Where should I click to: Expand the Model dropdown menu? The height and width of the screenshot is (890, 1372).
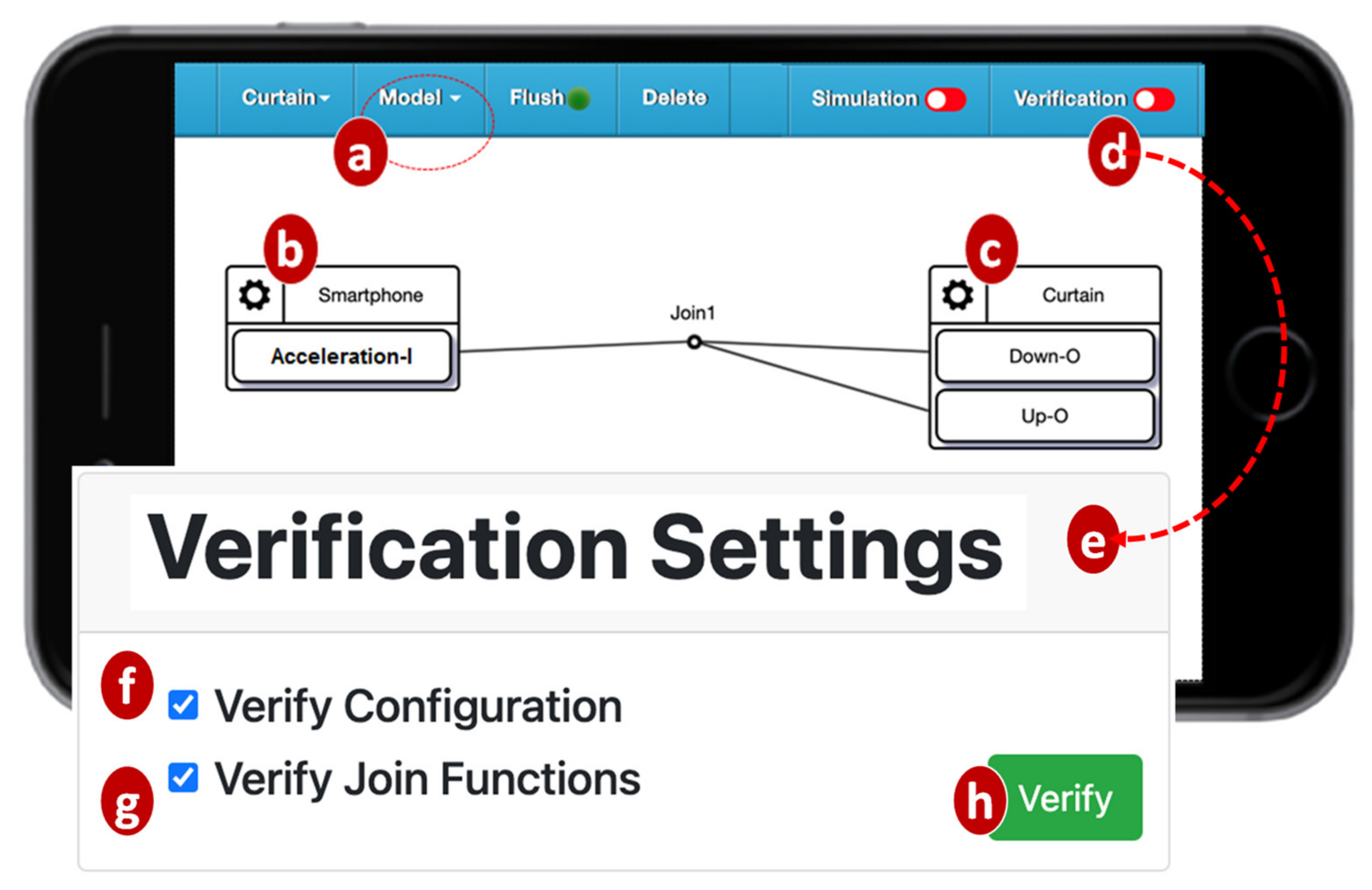click(419, 98)
